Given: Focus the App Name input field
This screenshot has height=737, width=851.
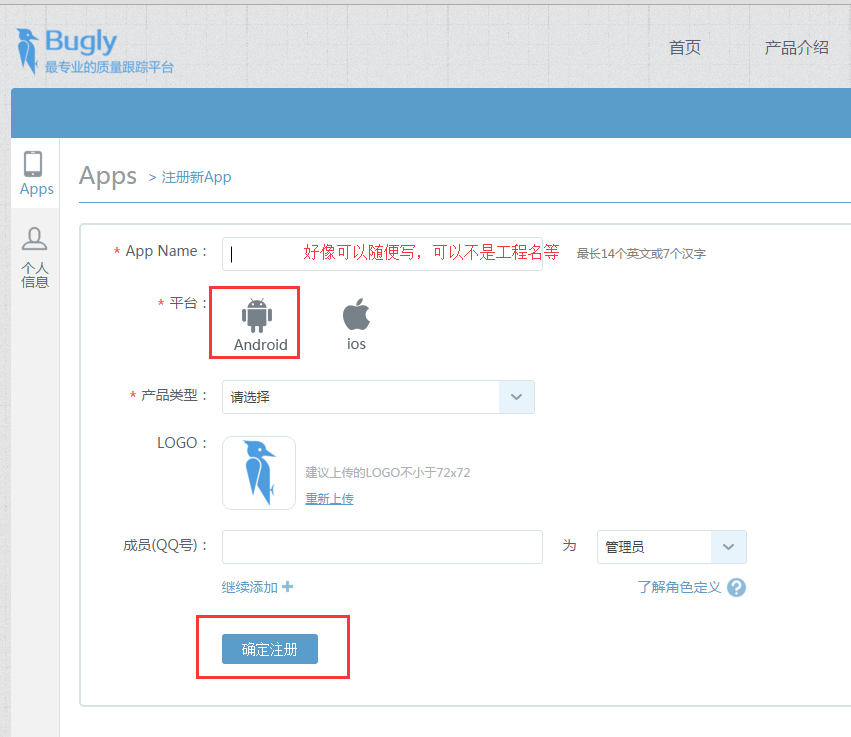Looking at the screenshot, I should pos(382,253).
